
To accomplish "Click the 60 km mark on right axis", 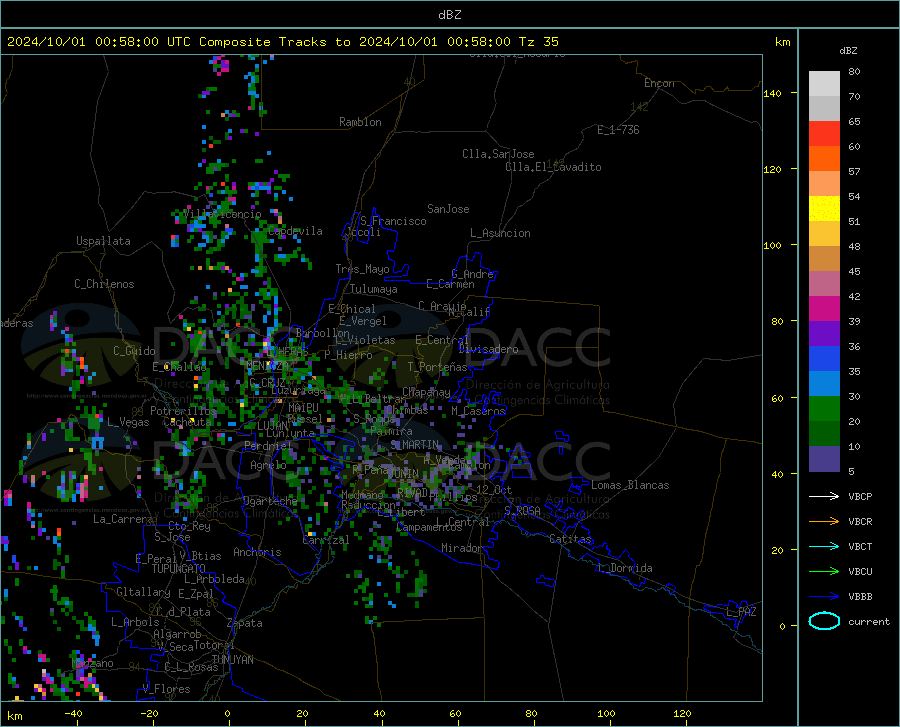I will [x=777, y=398].
